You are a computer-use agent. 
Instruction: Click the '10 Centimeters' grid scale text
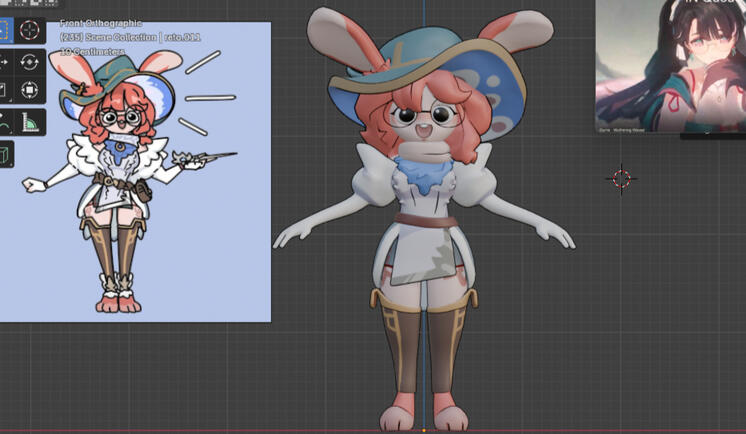[x=92, y=51]
